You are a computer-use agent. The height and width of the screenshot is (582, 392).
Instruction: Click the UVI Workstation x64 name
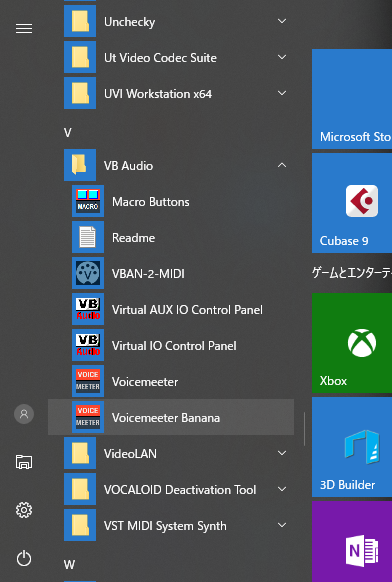click(158, 94)
